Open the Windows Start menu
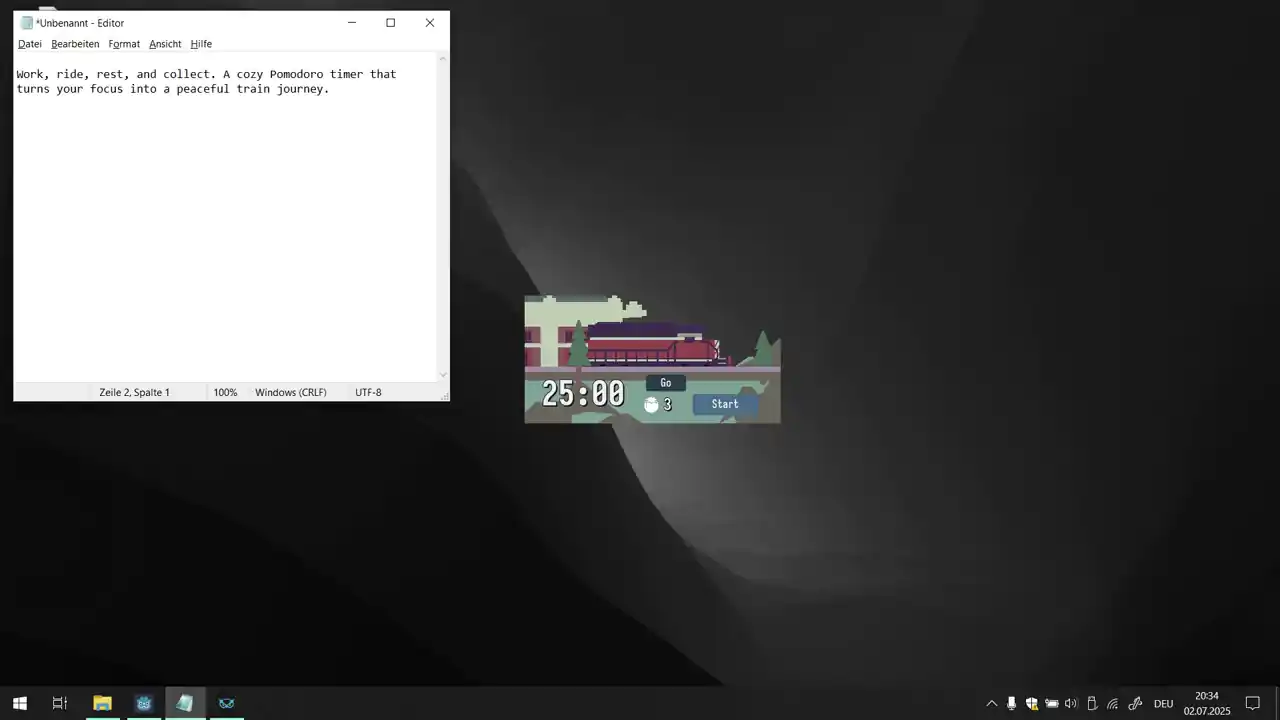Screen dimensions: 1280x720 coord(19,703)
